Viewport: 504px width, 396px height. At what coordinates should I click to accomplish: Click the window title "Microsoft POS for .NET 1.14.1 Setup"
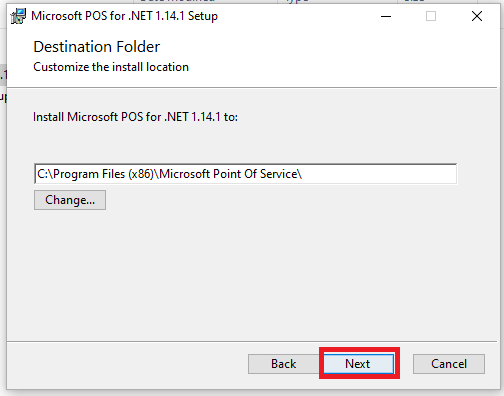pos(124,16)
